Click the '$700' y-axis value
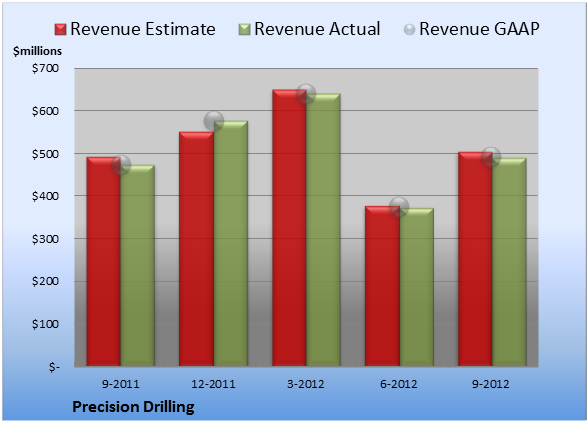Screen dimensions: 588x422 click(45, 68)
